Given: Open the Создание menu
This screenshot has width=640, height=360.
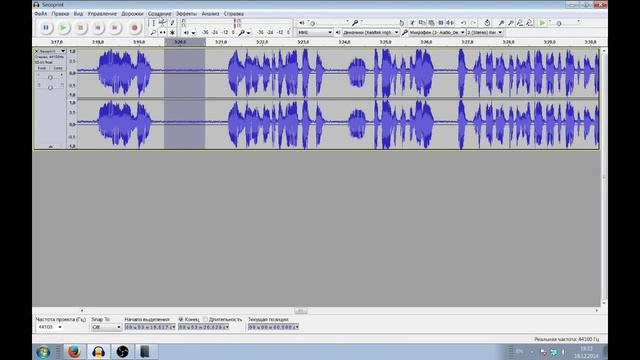Looking at the screenshot, I should 160,13.
